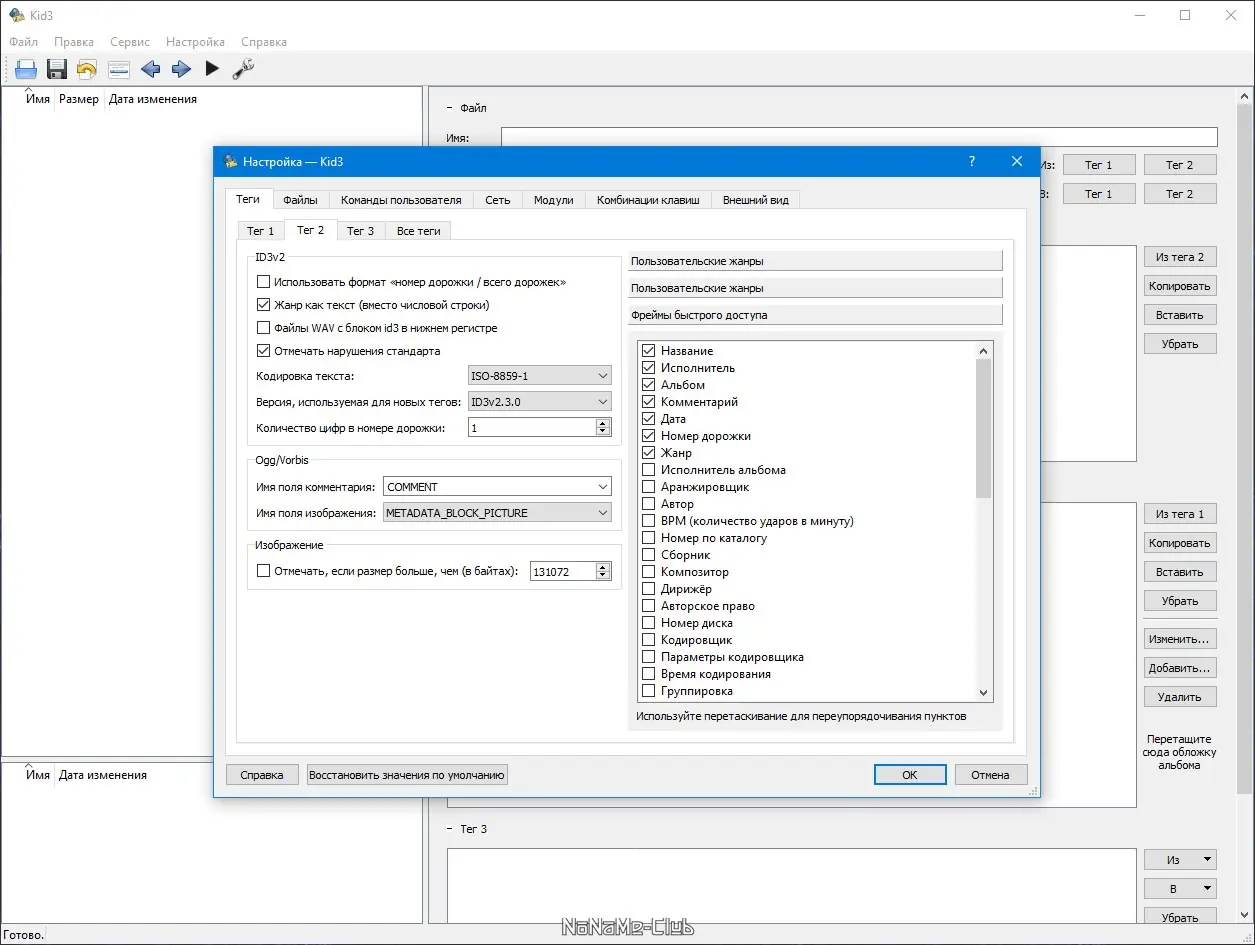
Task: Click the Из тега 1 button
Action: (x=1180, y=514)
